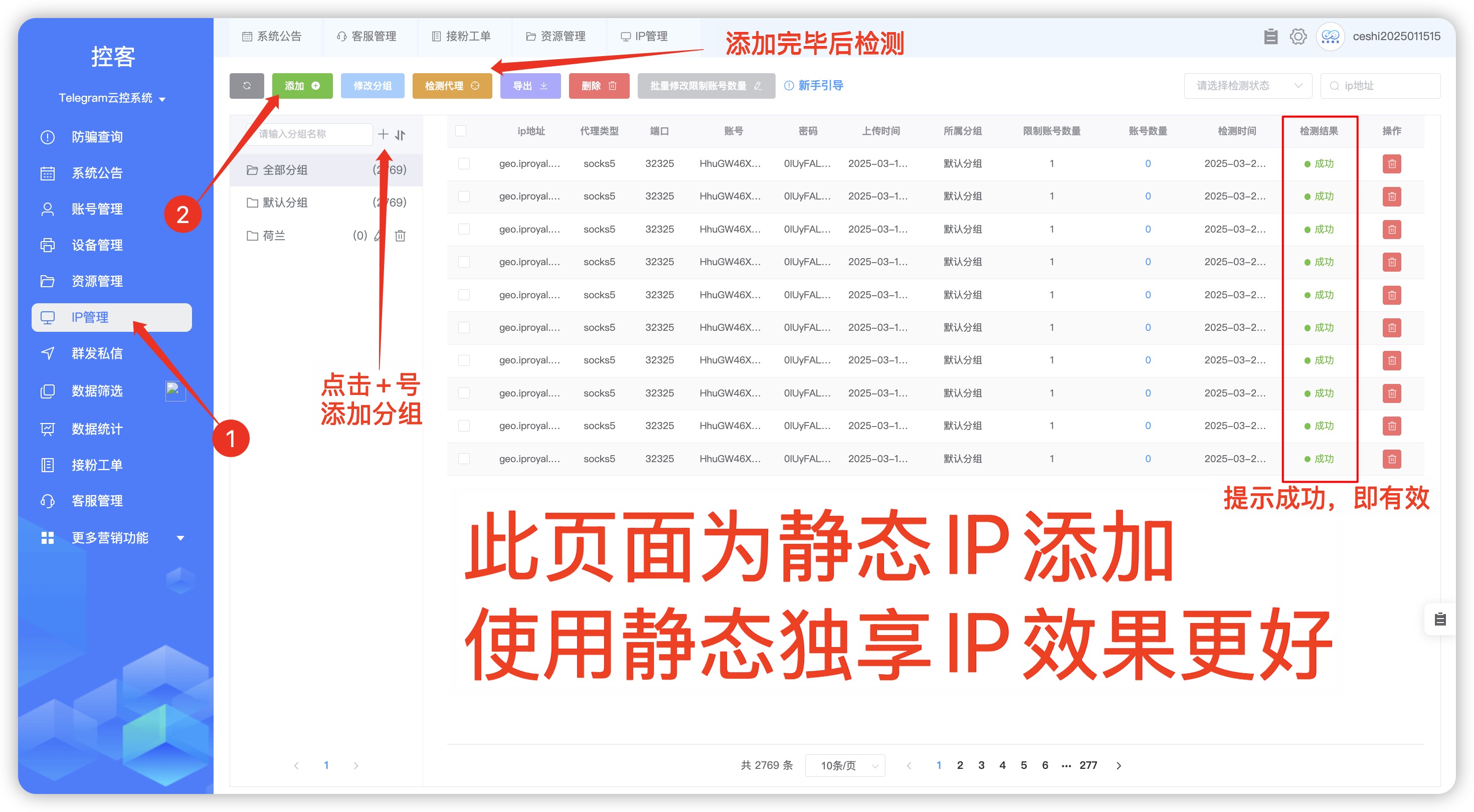Click the green 添加 button
Screen dimensions: 1474x812
tap(302, 86)
